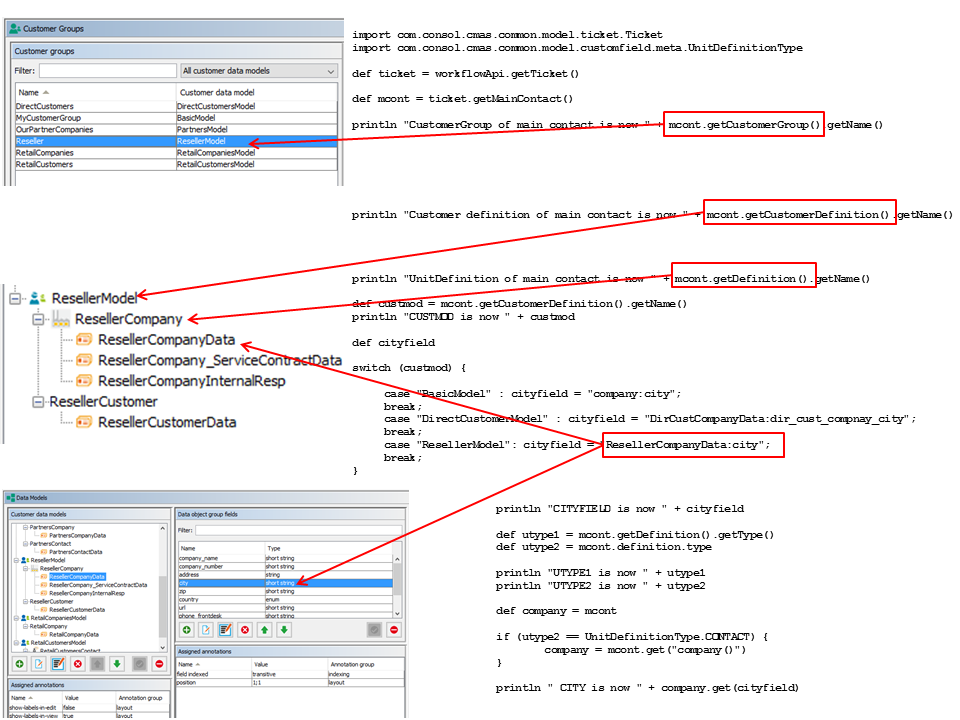The width and height of the screenshot is (960, 720).
Task: Collapse the ResellerModel node in large tree
Action: point(15,297)
